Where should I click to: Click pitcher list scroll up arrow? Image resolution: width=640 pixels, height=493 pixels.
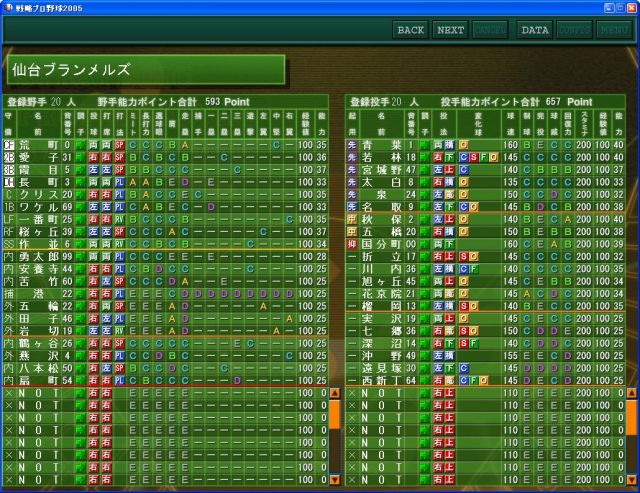coord(631,393)
